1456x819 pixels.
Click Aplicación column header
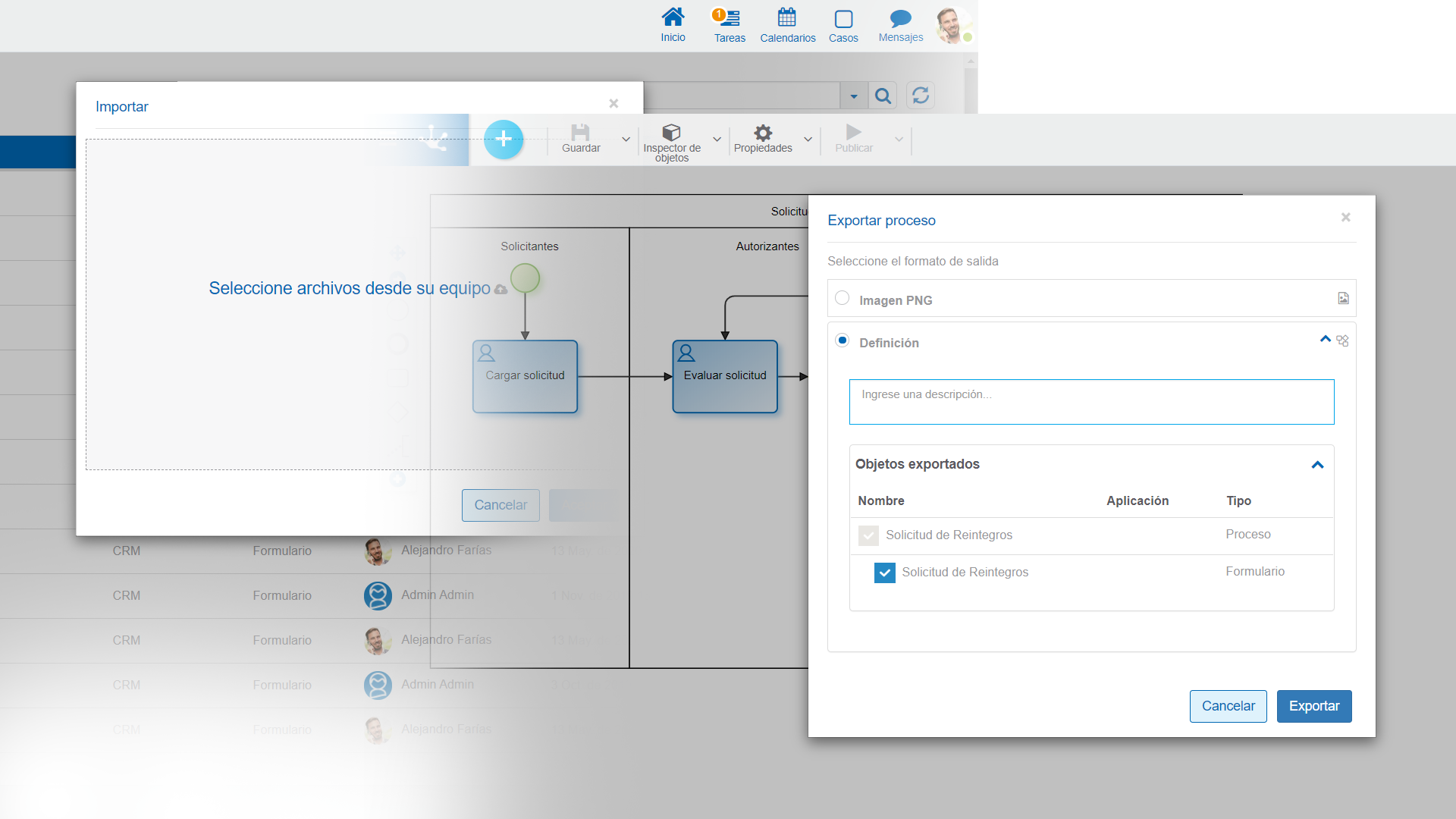click(1137, 500)
